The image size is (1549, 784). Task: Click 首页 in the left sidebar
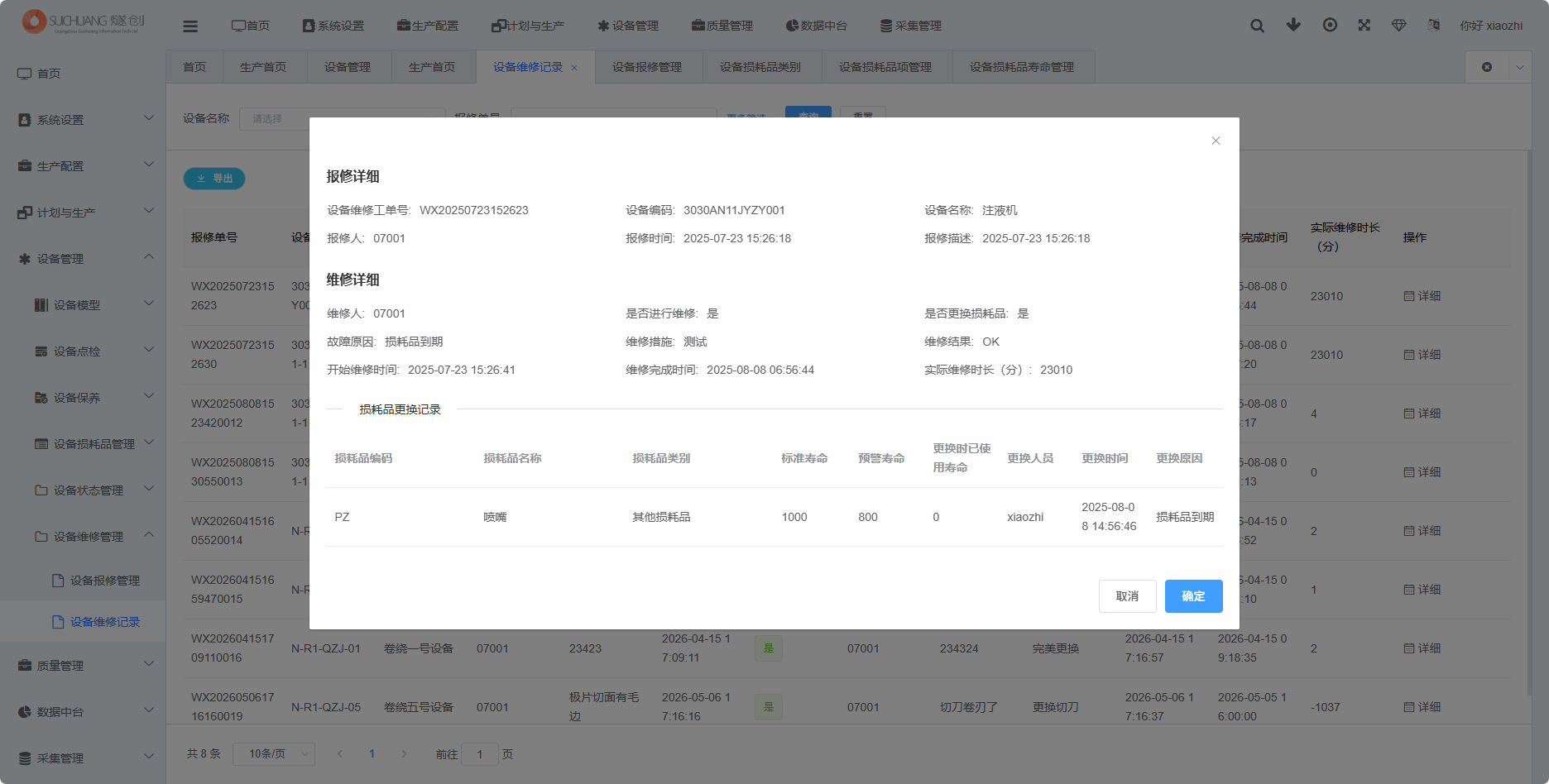click(83, 74)
